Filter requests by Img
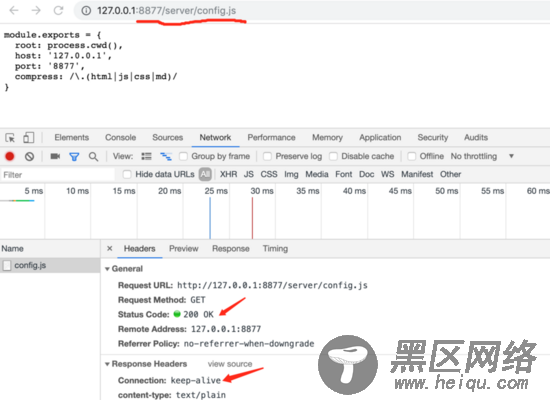 tap(291, 174)
